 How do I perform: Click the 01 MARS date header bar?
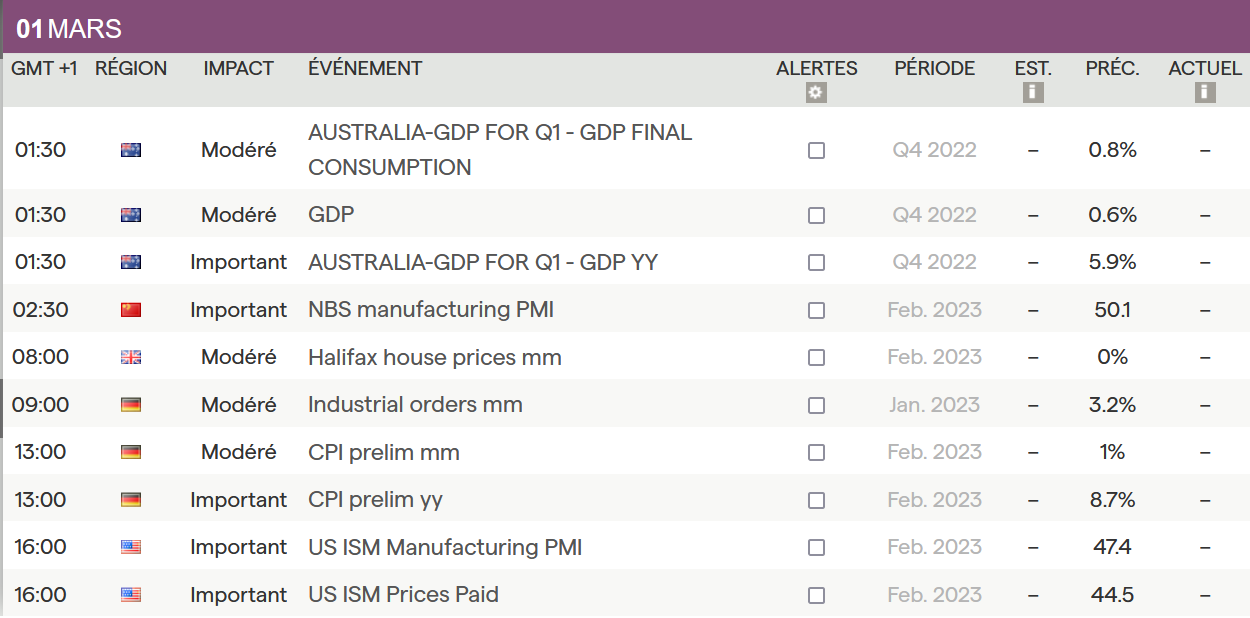[x=625, y=29]
